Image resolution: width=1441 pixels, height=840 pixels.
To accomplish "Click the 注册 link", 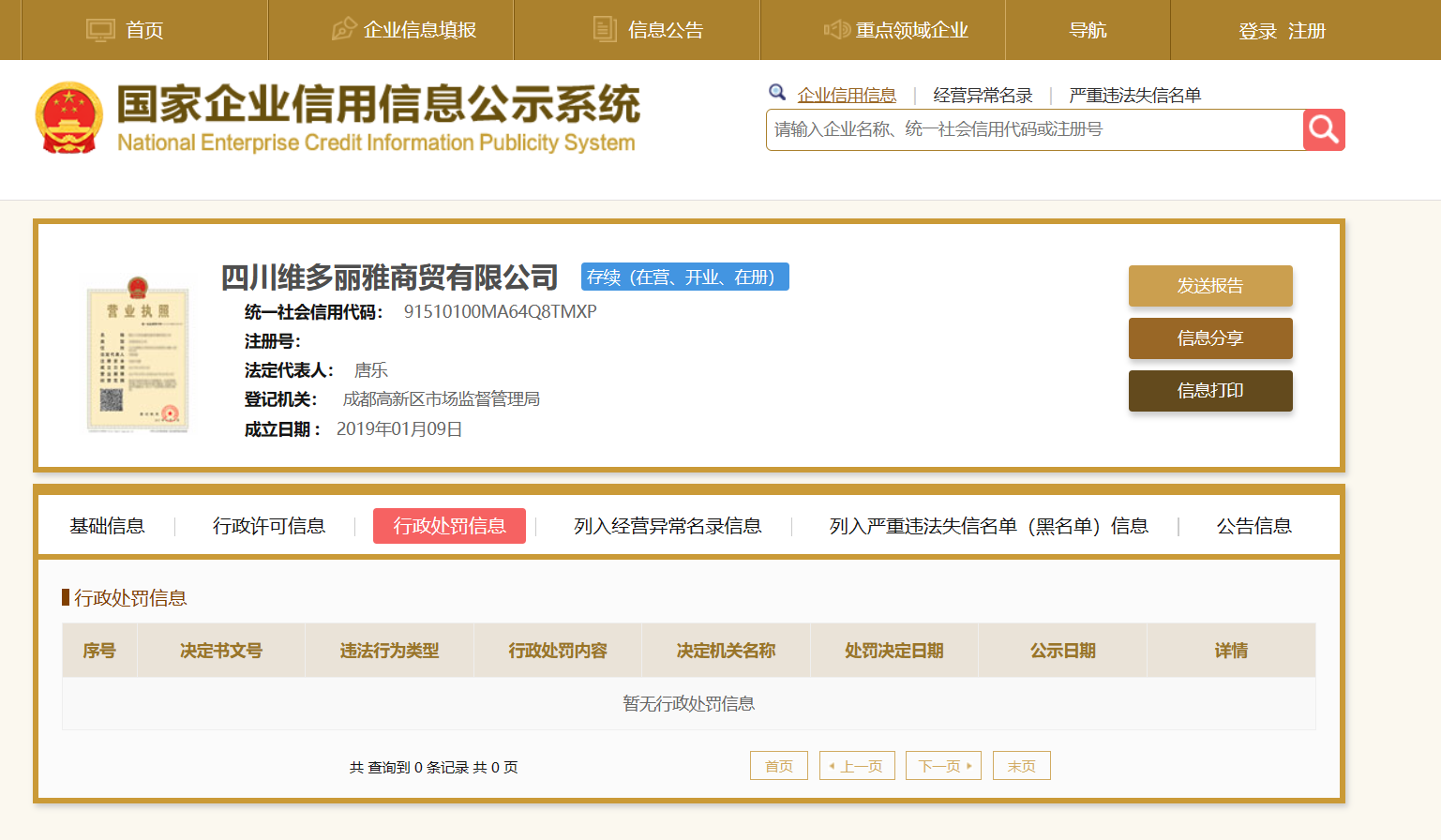I will [x=1306, y=31].
